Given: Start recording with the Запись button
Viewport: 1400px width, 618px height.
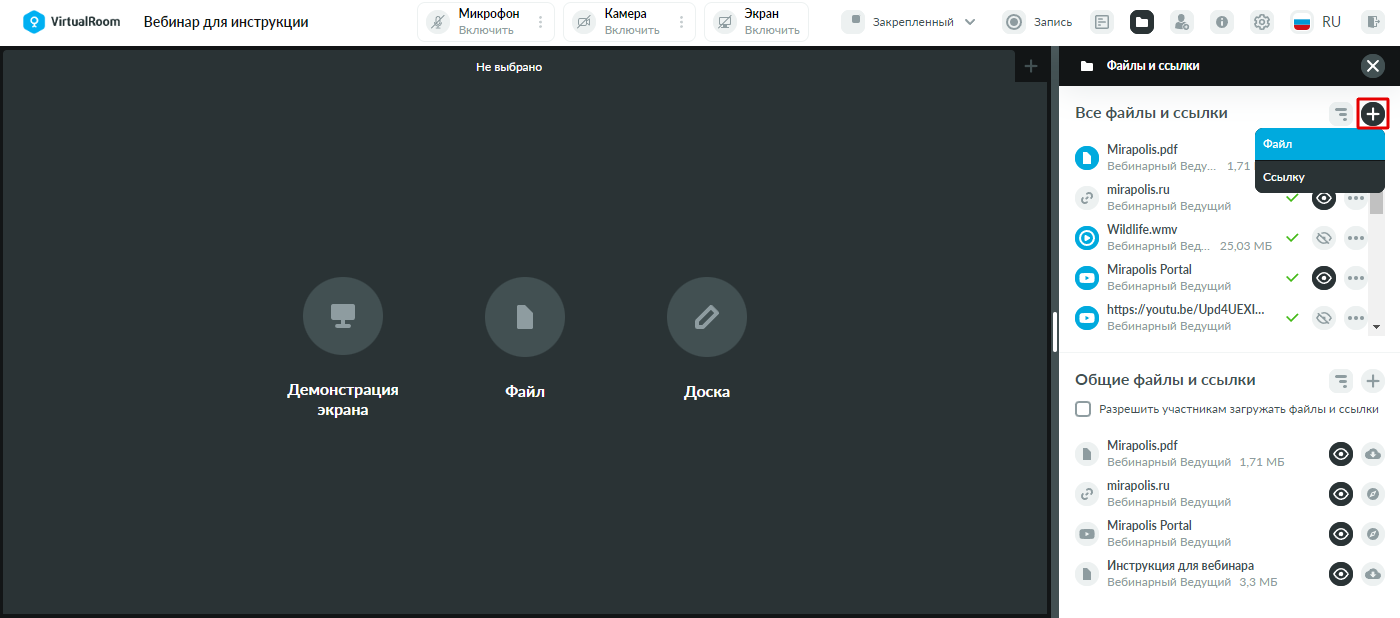Looking at the screenshot, I should (1038, 22).
